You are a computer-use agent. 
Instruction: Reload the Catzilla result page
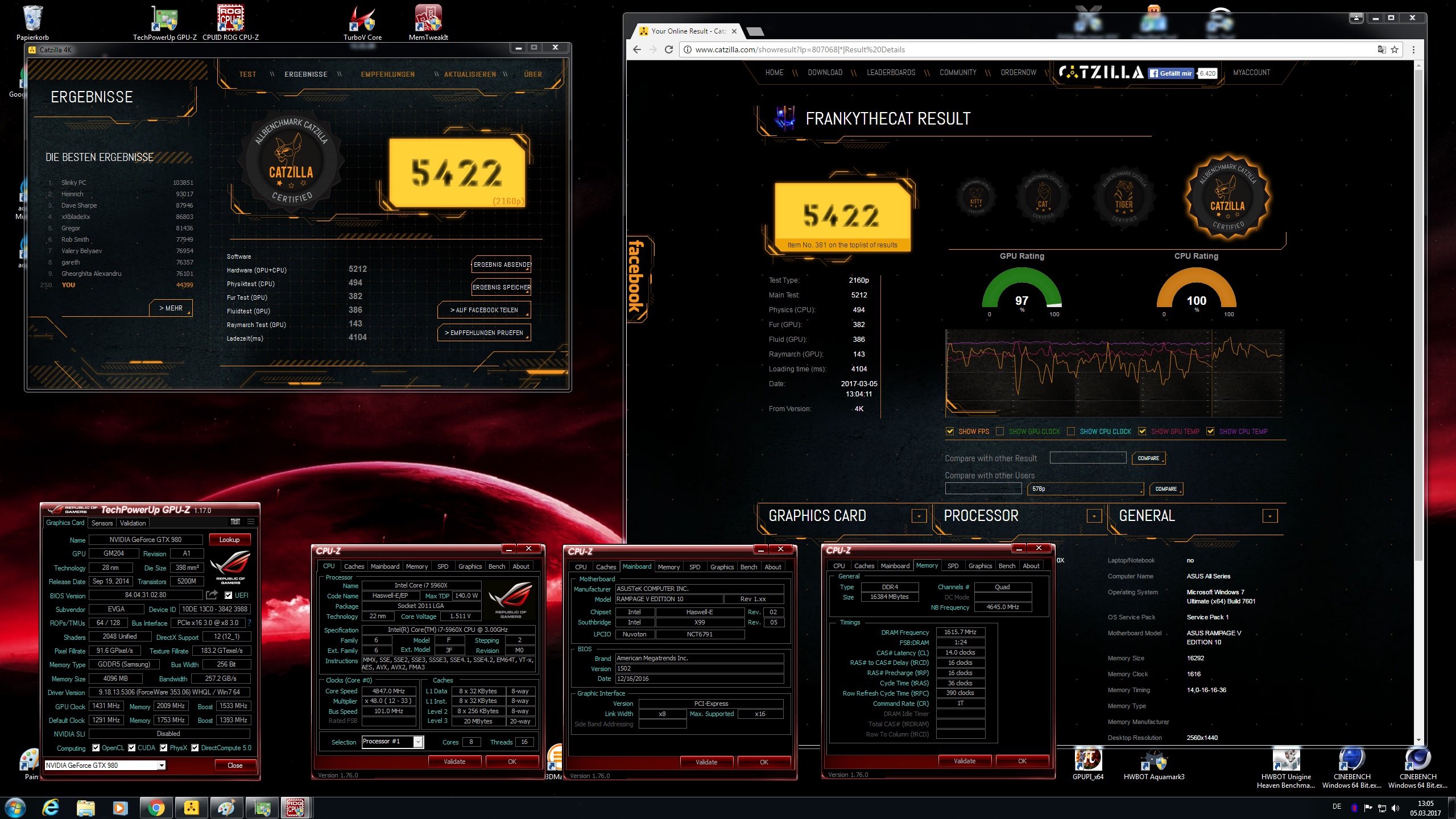click(x=669, y=49)
